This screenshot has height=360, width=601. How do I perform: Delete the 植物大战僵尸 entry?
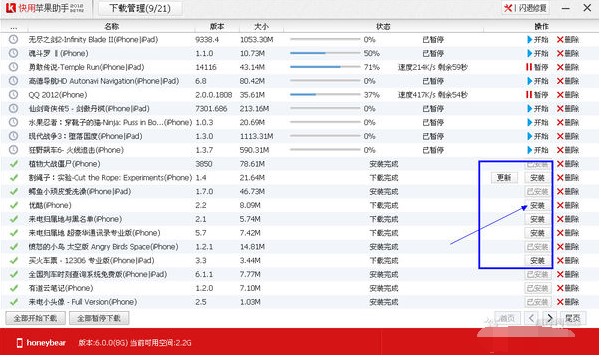568,164
